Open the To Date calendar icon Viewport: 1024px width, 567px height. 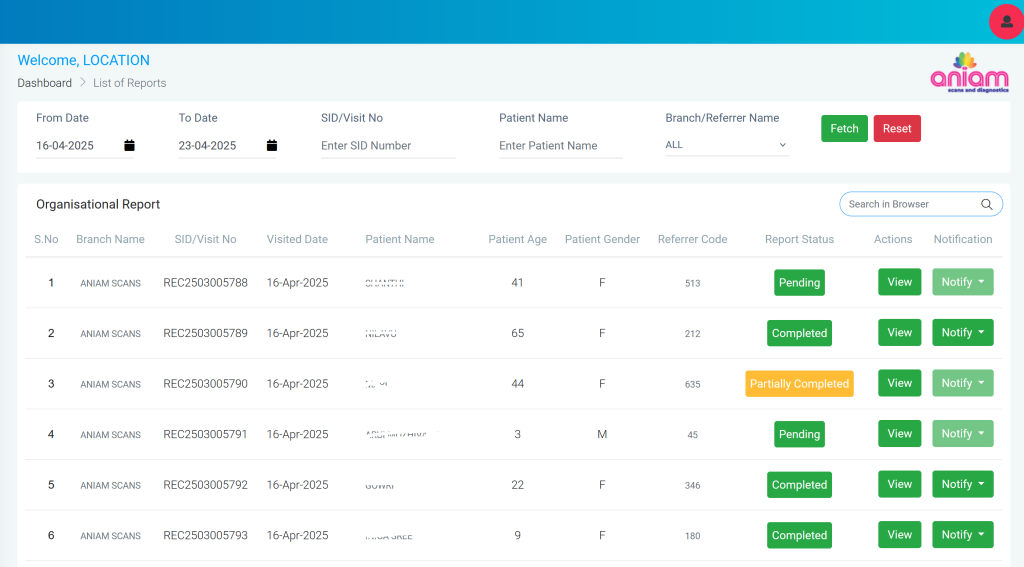pyautogui.click(x=272, y=146)
